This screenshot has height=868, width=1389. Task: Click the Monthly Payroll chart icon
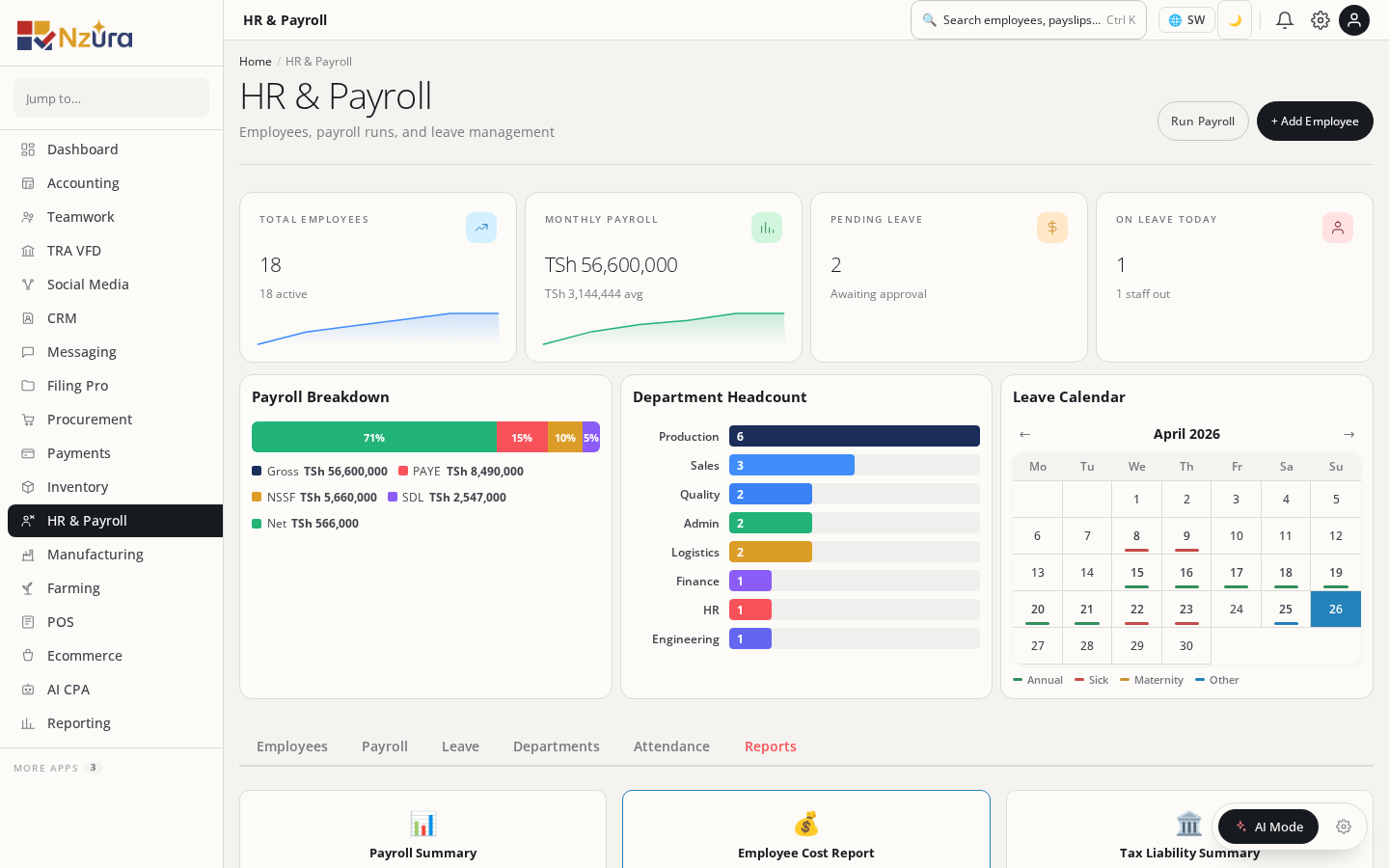click(x=767, y=228)
